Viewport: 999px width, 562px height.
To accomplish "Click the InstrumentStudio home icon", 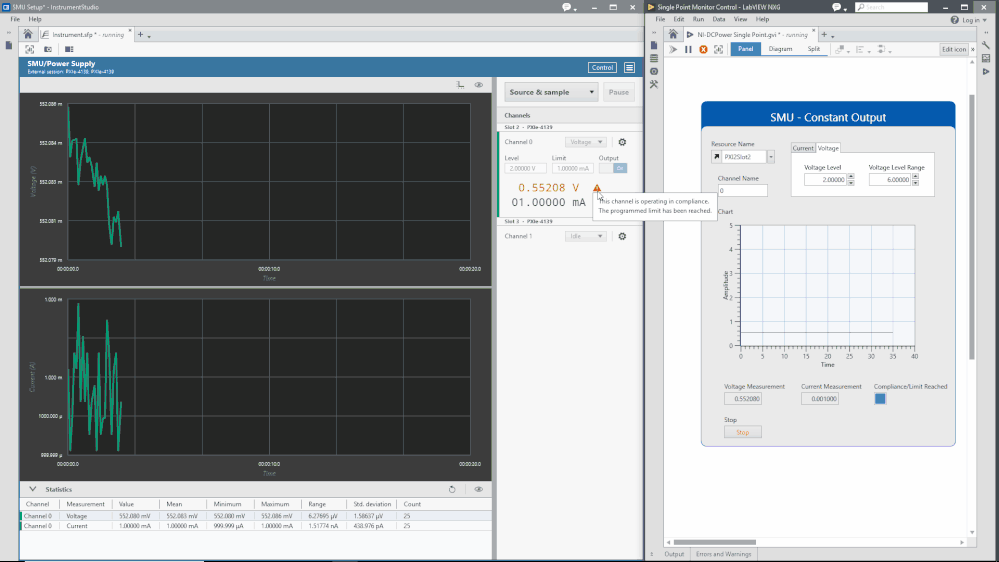I will (x=28, y=34).
